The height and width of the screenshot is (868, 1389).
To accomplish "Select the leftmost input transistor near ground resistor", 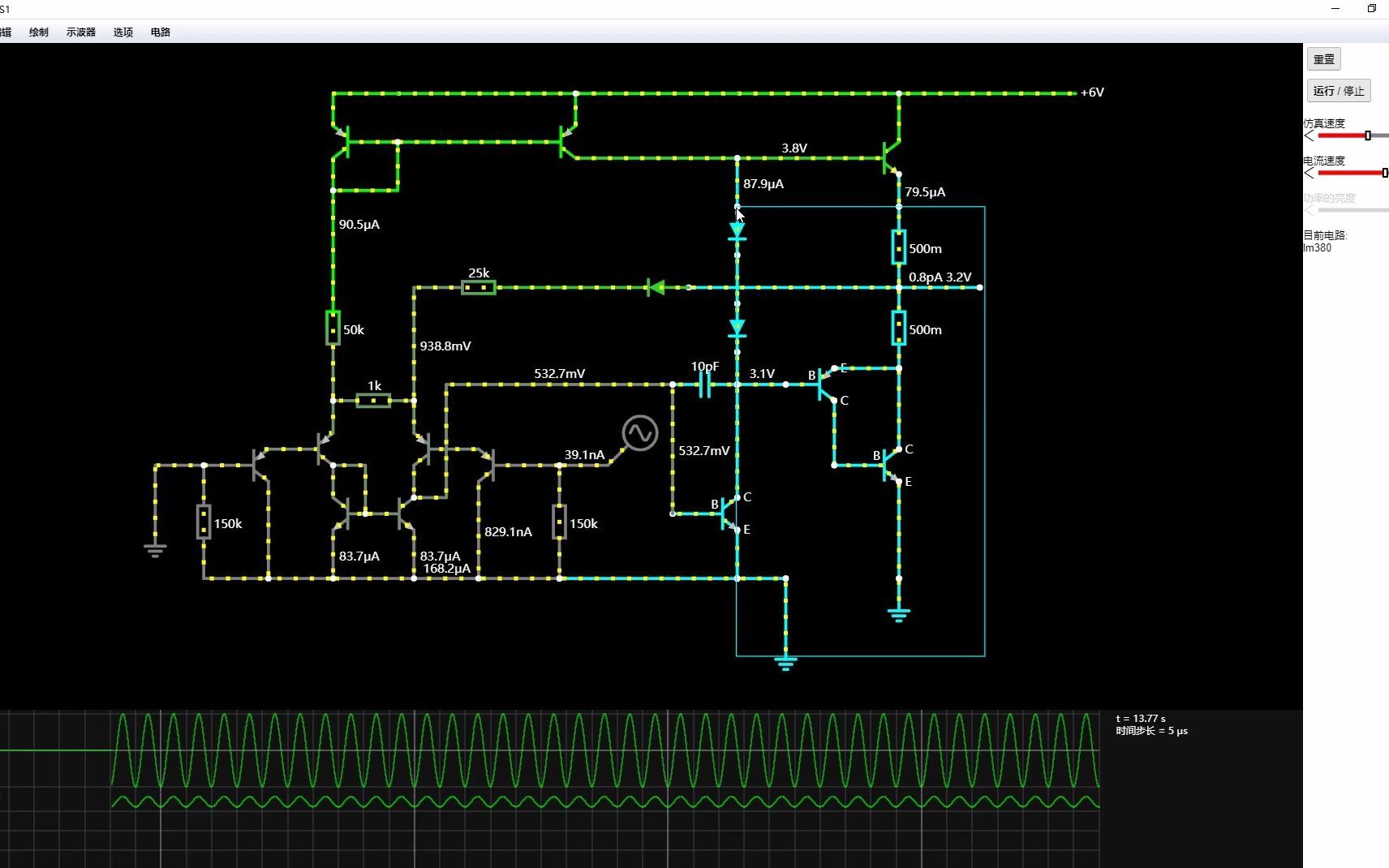I will (260, 465).
